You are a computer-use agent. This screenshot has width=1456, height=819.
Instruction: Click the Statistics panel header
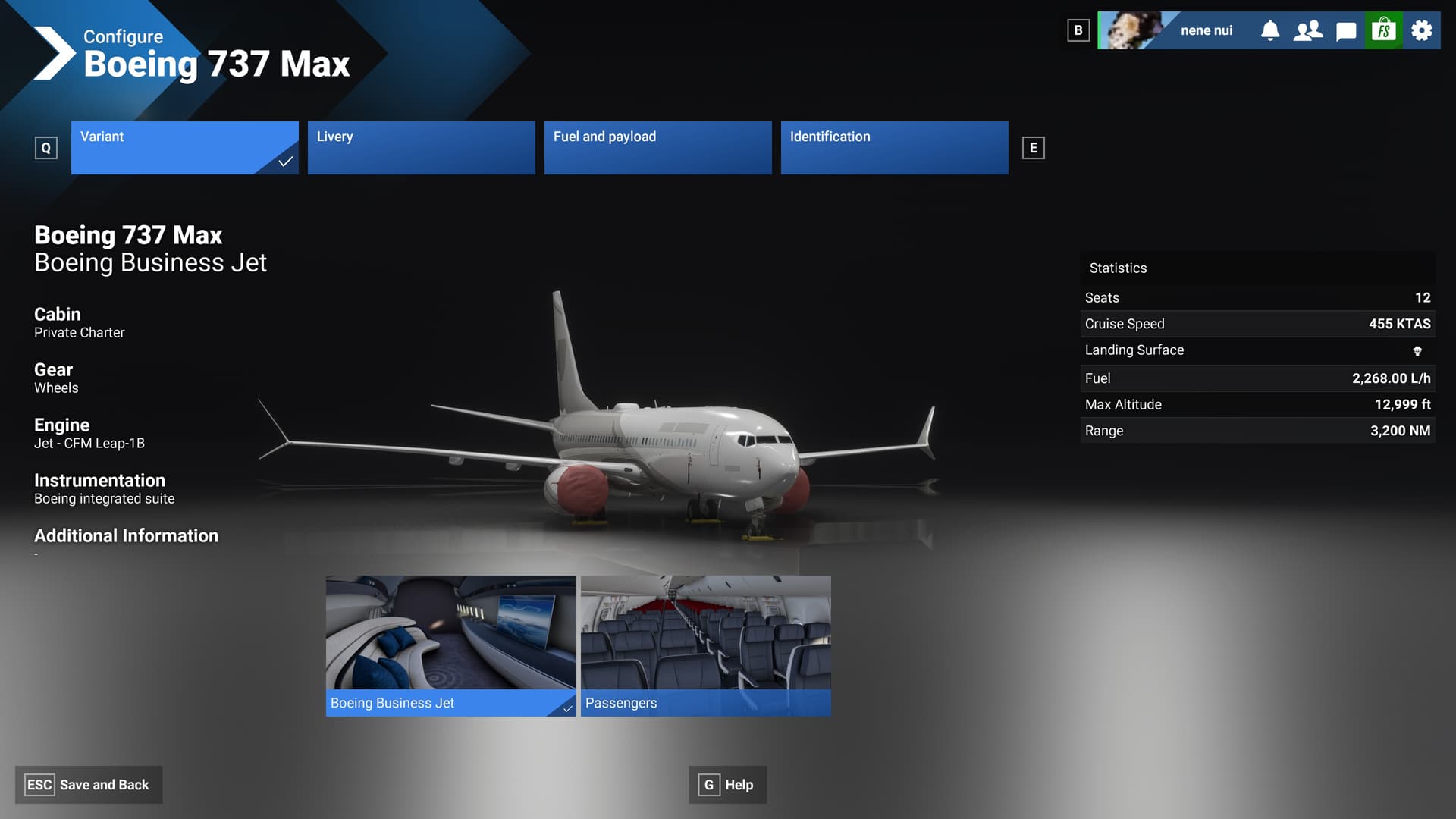point(1258,268)
